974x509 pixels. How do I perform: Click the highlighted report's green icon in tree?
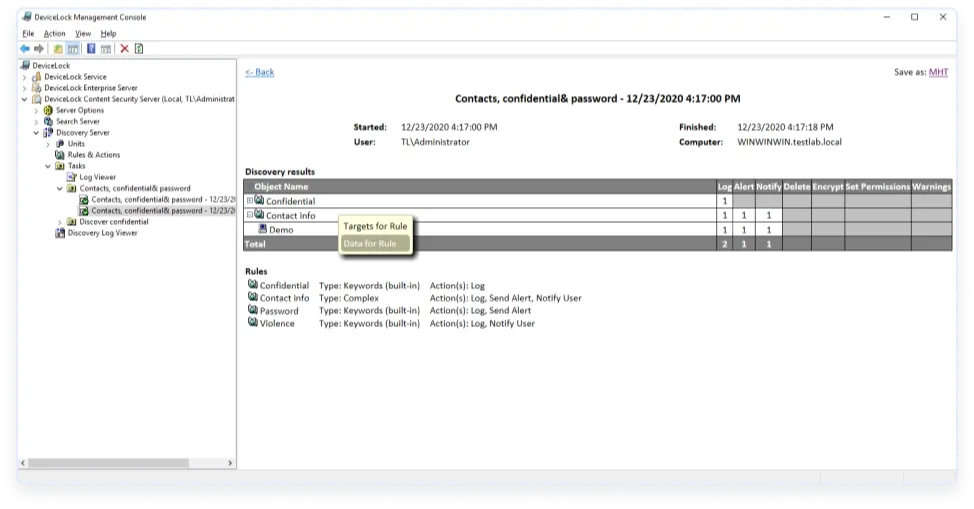[x=84, y=211]
